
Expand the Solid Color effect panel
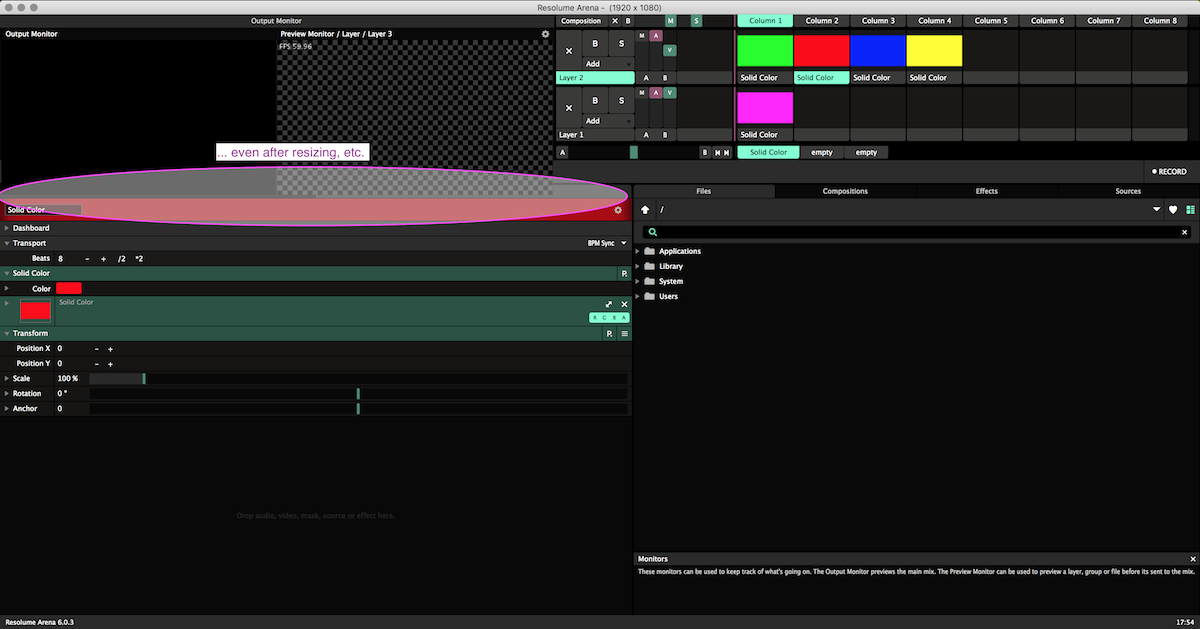click(x=609, y=304)
